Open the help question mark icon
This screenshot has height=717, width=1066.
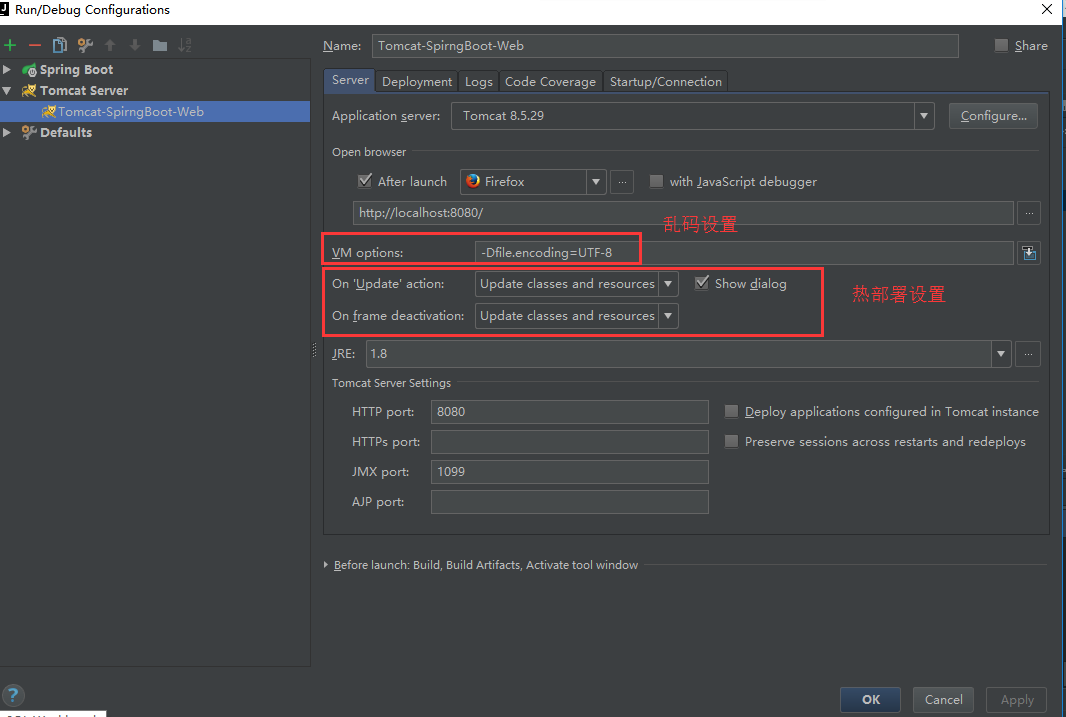point(14,695)
